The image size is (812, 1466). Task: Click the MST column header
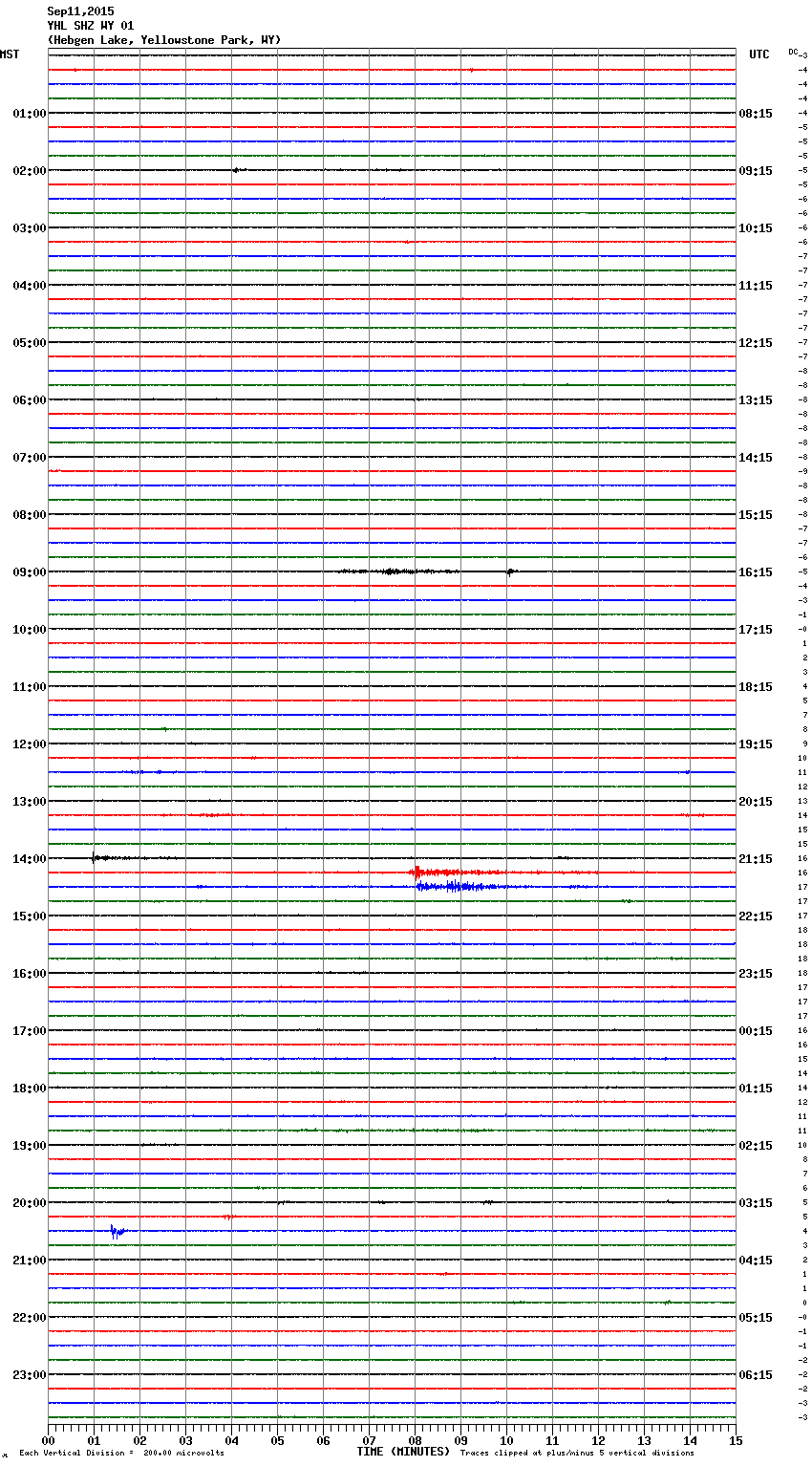coord(10,54)
